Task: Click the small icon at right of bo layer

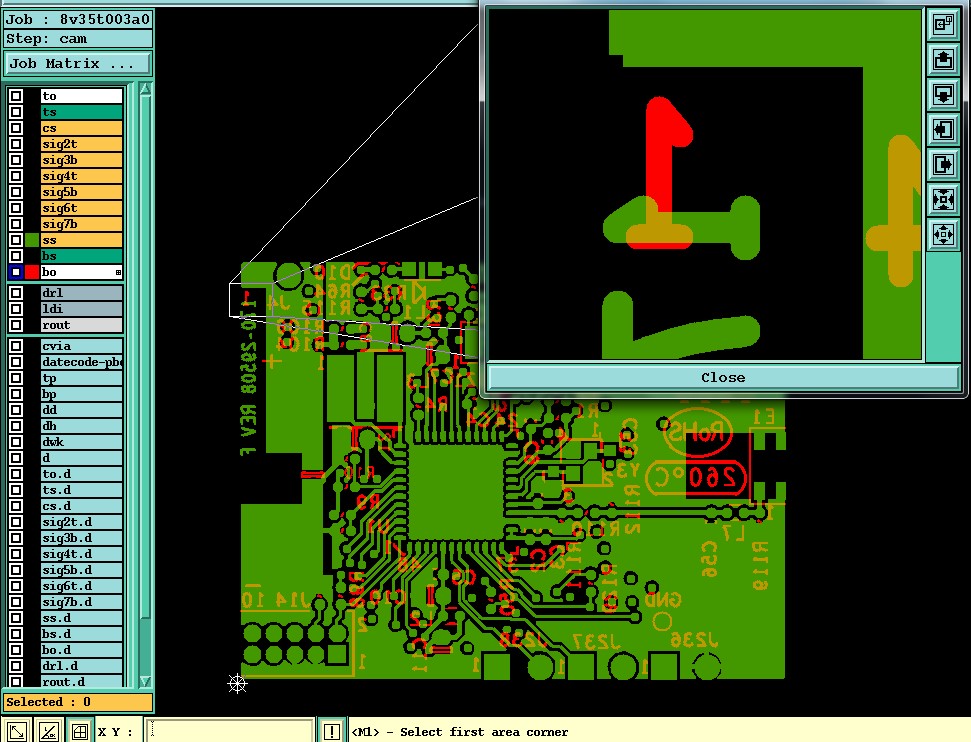Action: [118, 272]
